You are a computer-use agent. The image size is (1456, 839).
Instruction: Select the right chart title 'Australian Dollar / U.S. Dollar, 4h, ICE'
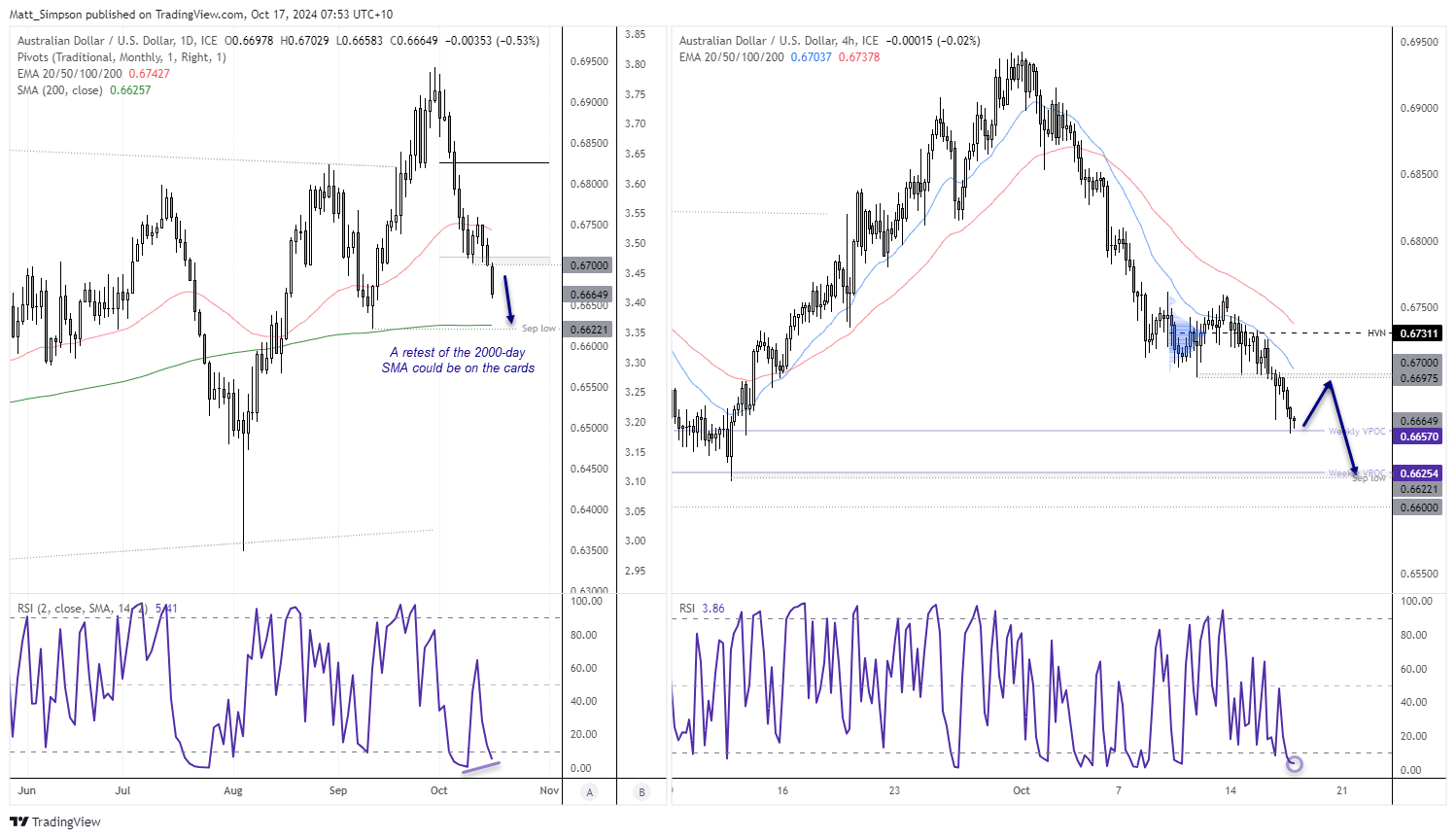pos(779,41)
